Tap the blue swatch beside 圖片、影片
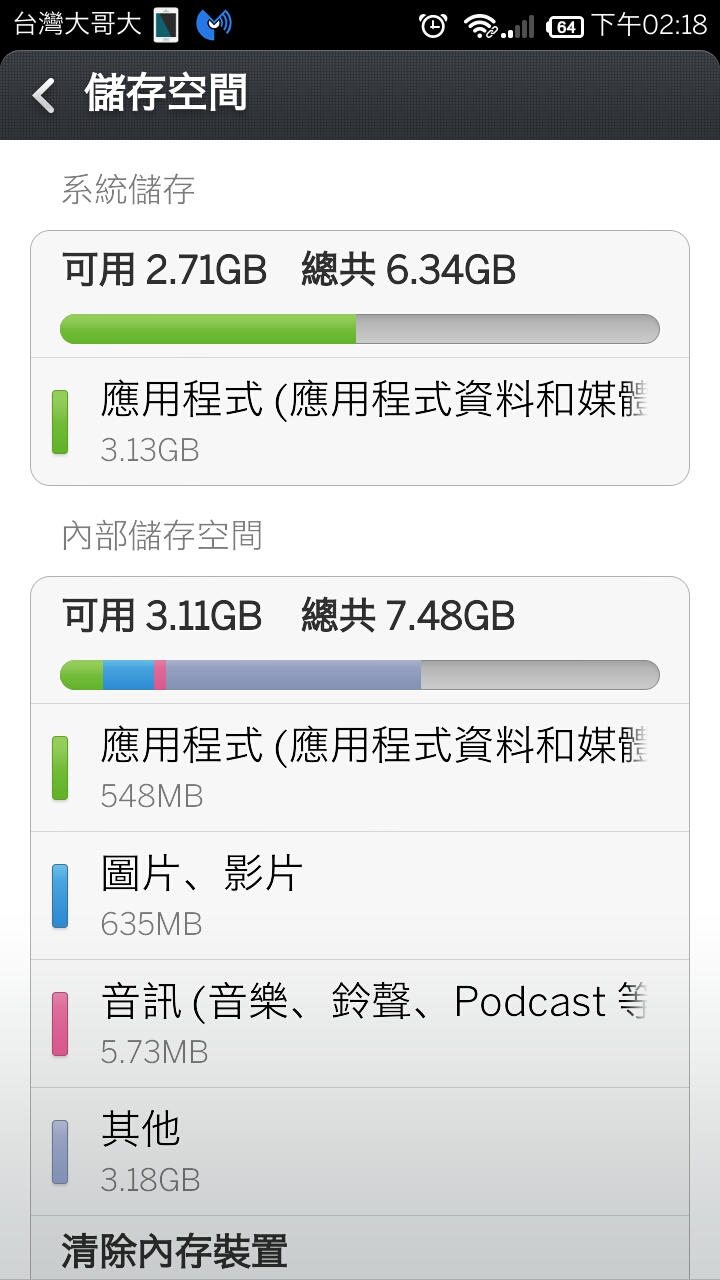 (60, 896)
